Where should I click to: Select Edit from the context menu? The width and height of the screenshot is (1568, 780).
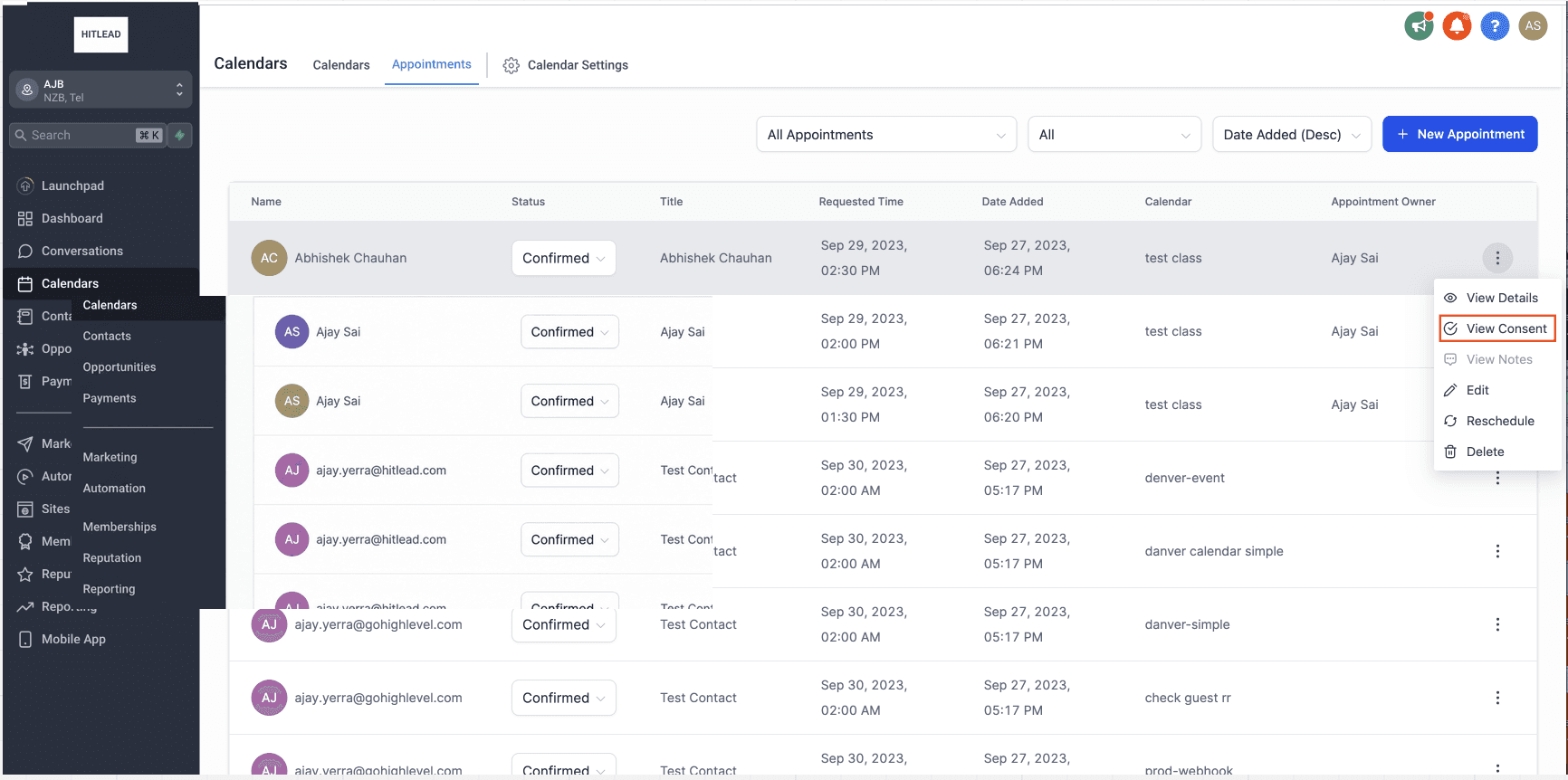coord(1497,390)
